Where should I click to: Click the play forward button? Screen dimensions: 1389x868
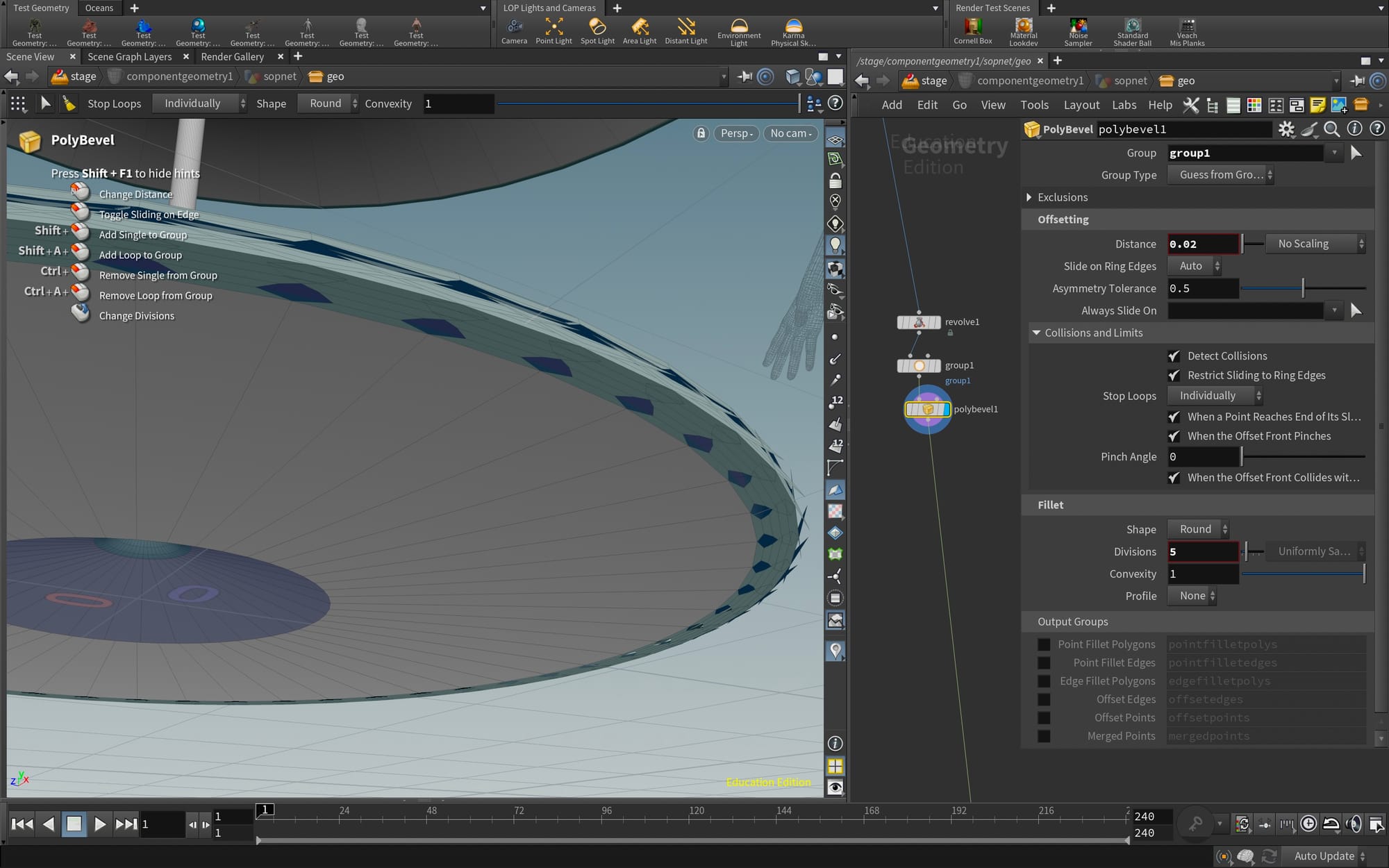point(99,824)
